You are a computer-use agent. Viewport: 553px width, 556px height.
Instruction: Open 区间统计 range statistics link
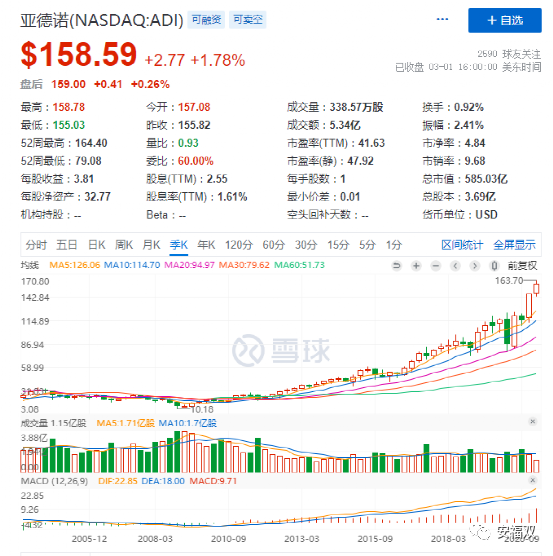coord(462,245)
